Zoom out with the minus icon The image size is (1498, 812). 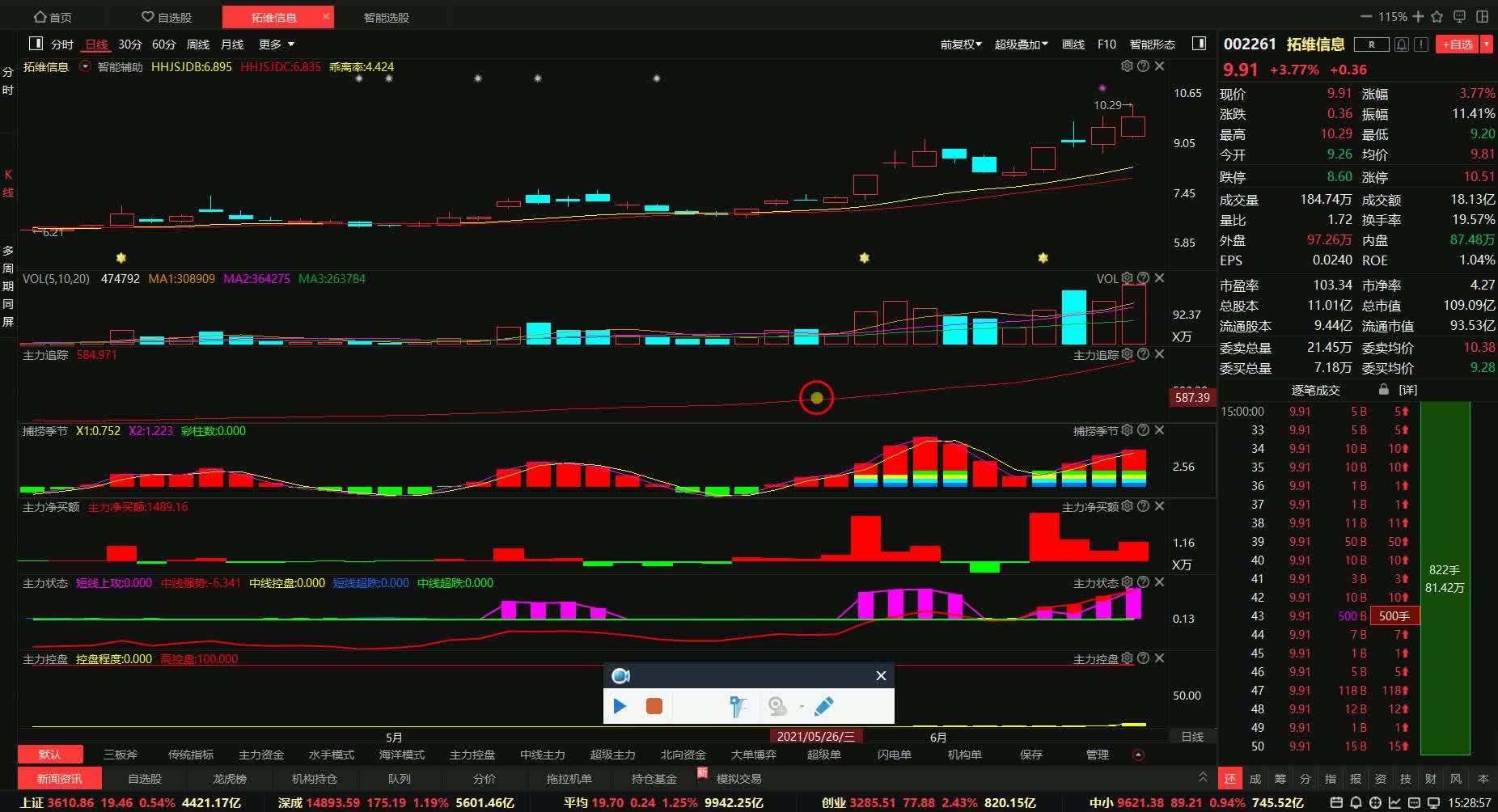coord(1367,16)
